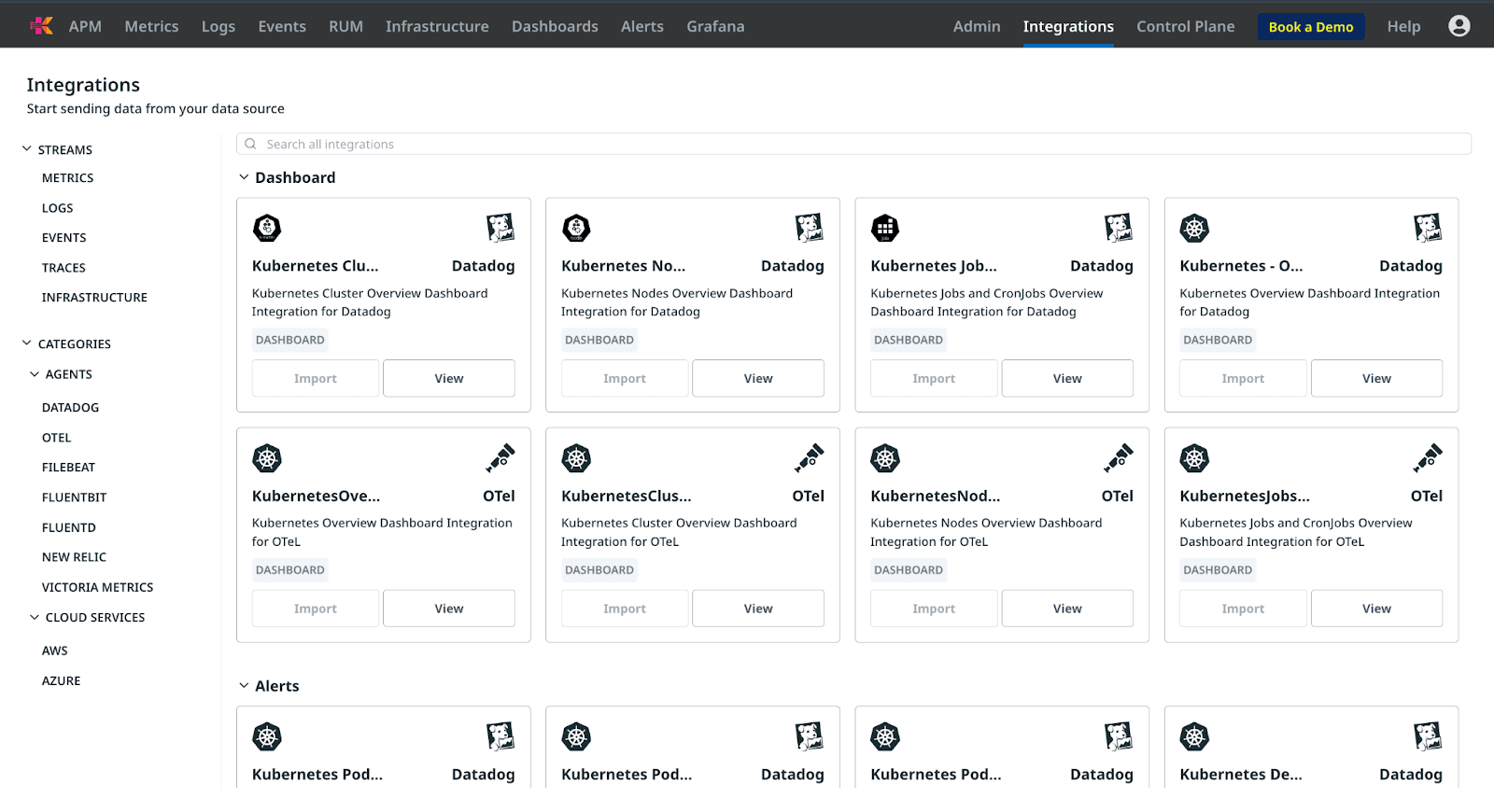
Task: Open Alerts in top navigation
Action: (x=642, y=26)
